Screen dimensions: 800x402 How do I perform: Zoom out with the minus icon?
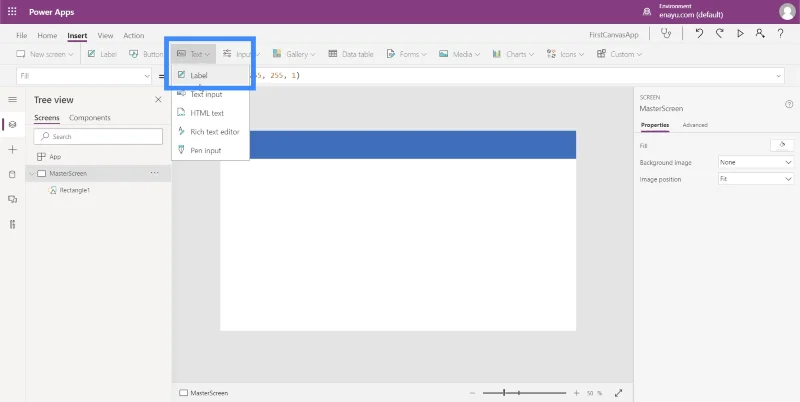pos(472,393)
